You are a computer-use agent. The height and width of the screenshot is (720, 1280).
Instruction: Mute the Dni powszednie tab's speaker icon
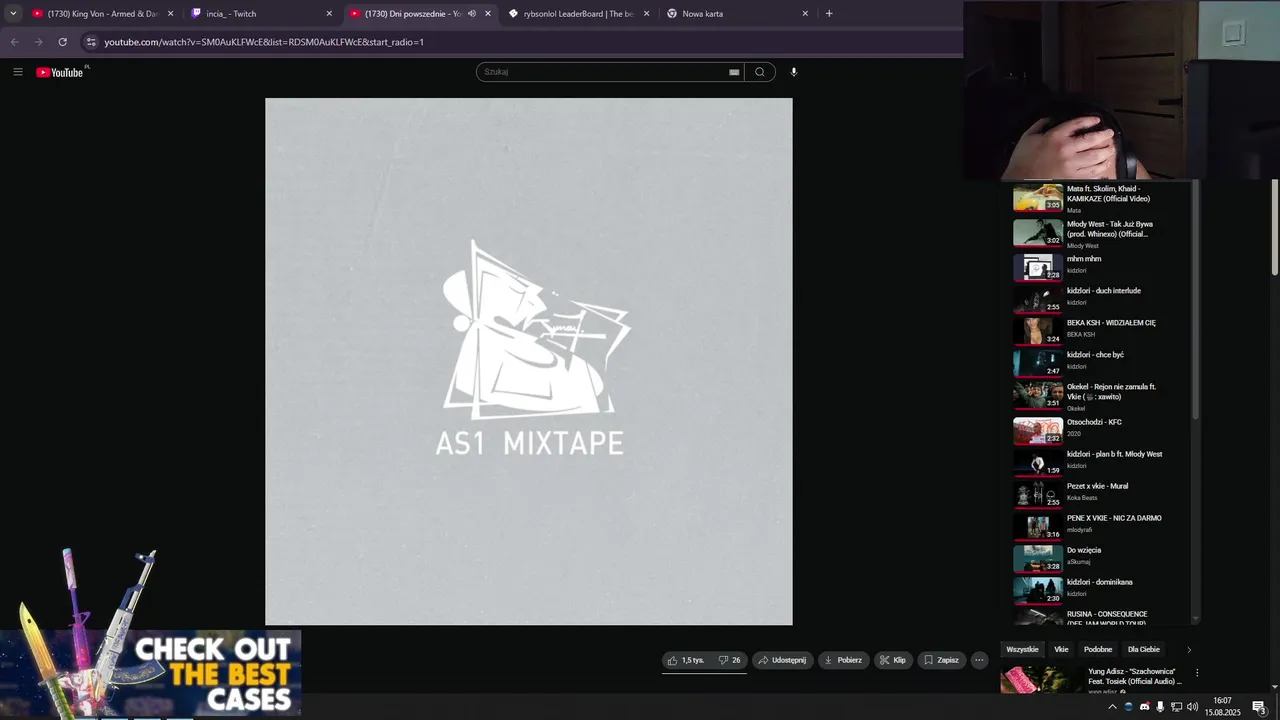point(472,14)
